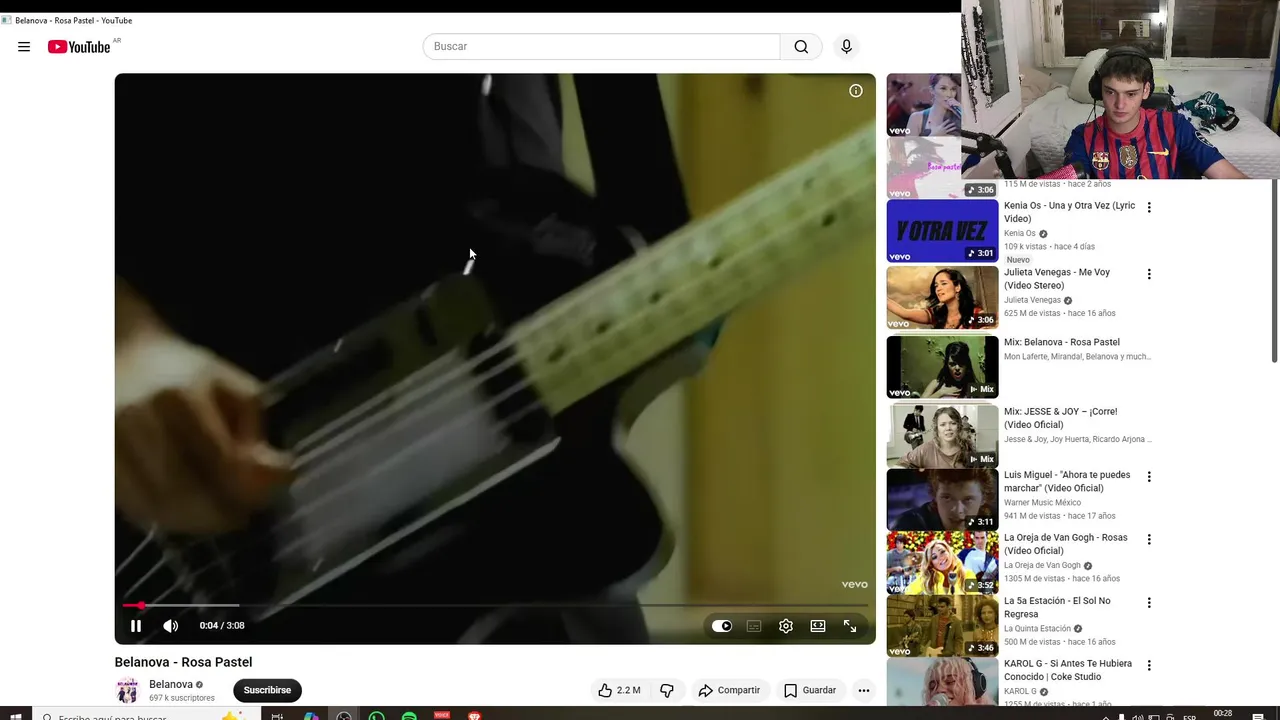Open the Luis Miguel video thumbnail
Image resolution: width=1280 pixels, height=720 pixels.
(x=942, y=499)
